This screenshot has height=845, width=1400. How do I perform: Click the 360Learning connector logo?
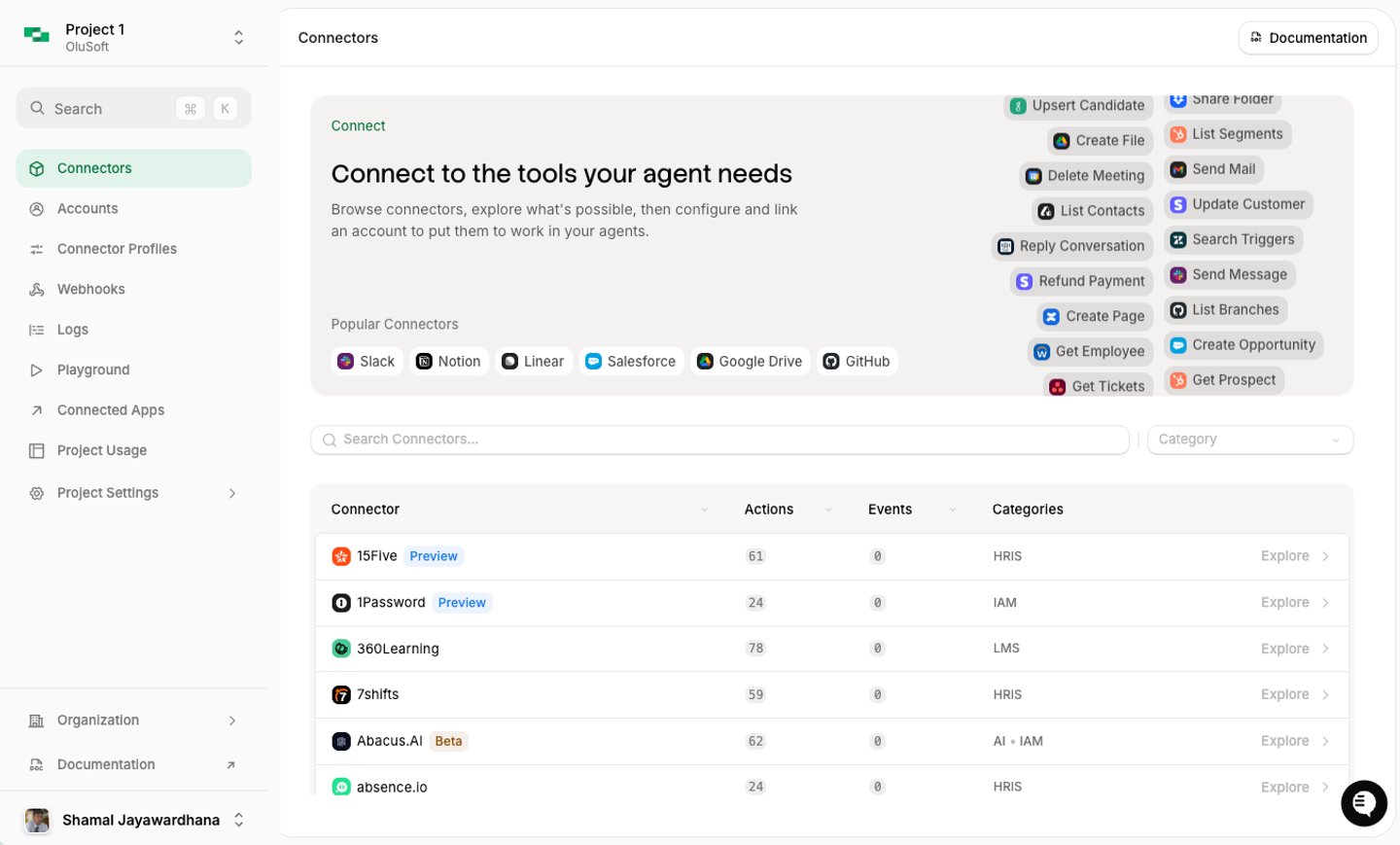click(341, 649)
